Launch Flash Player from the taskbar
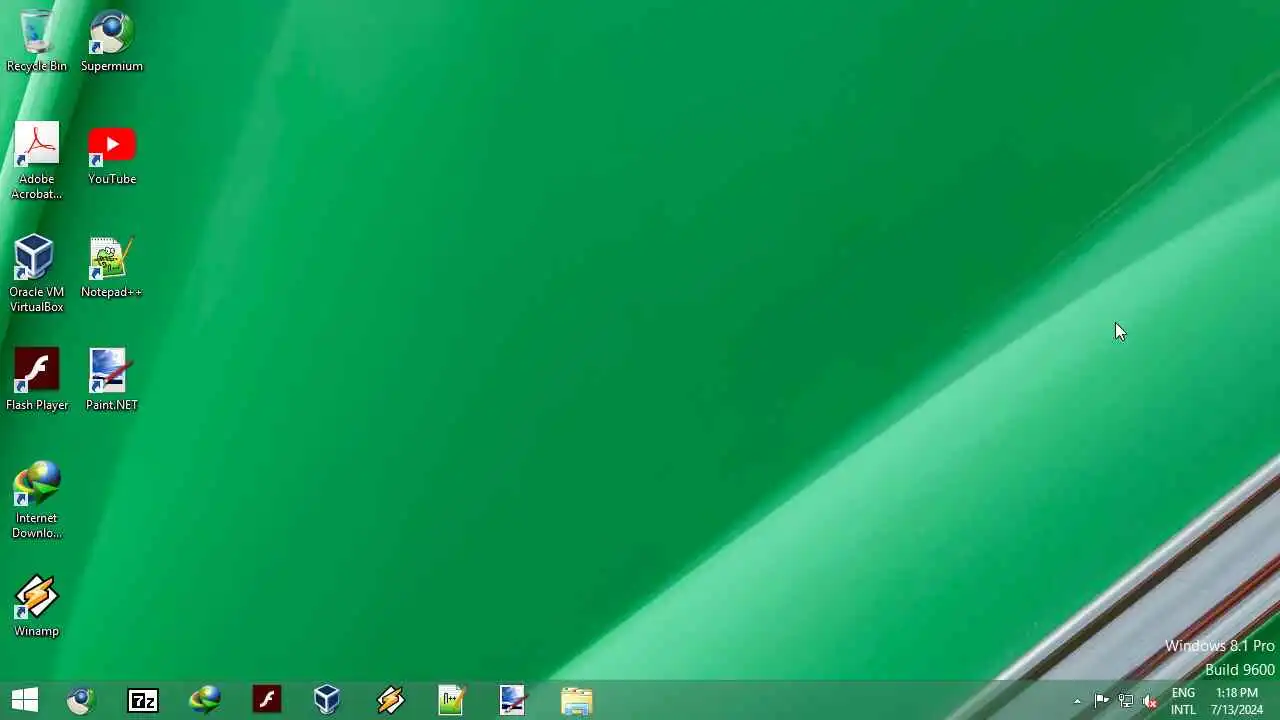This screenshot has width=1280, height=720. [x=267, y=700]
